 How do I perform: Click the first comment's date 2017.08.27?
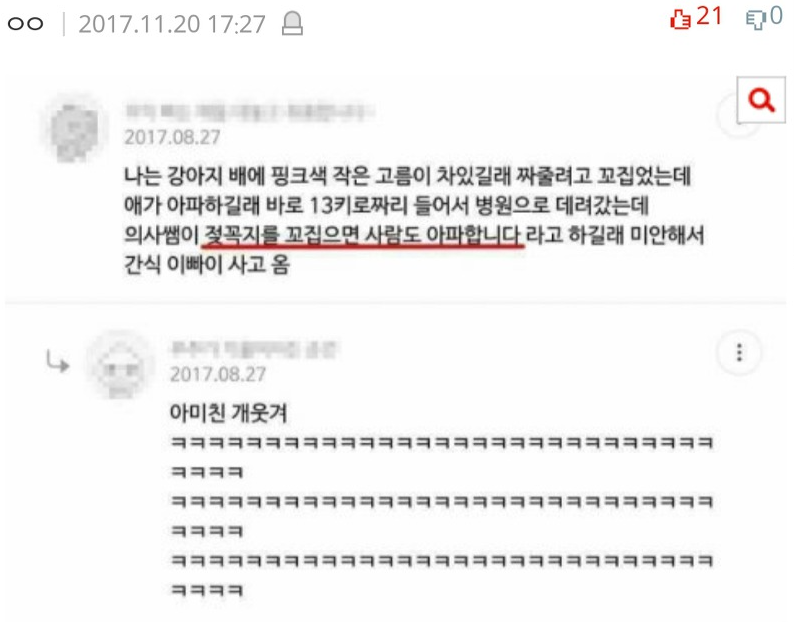click(172, 137)
